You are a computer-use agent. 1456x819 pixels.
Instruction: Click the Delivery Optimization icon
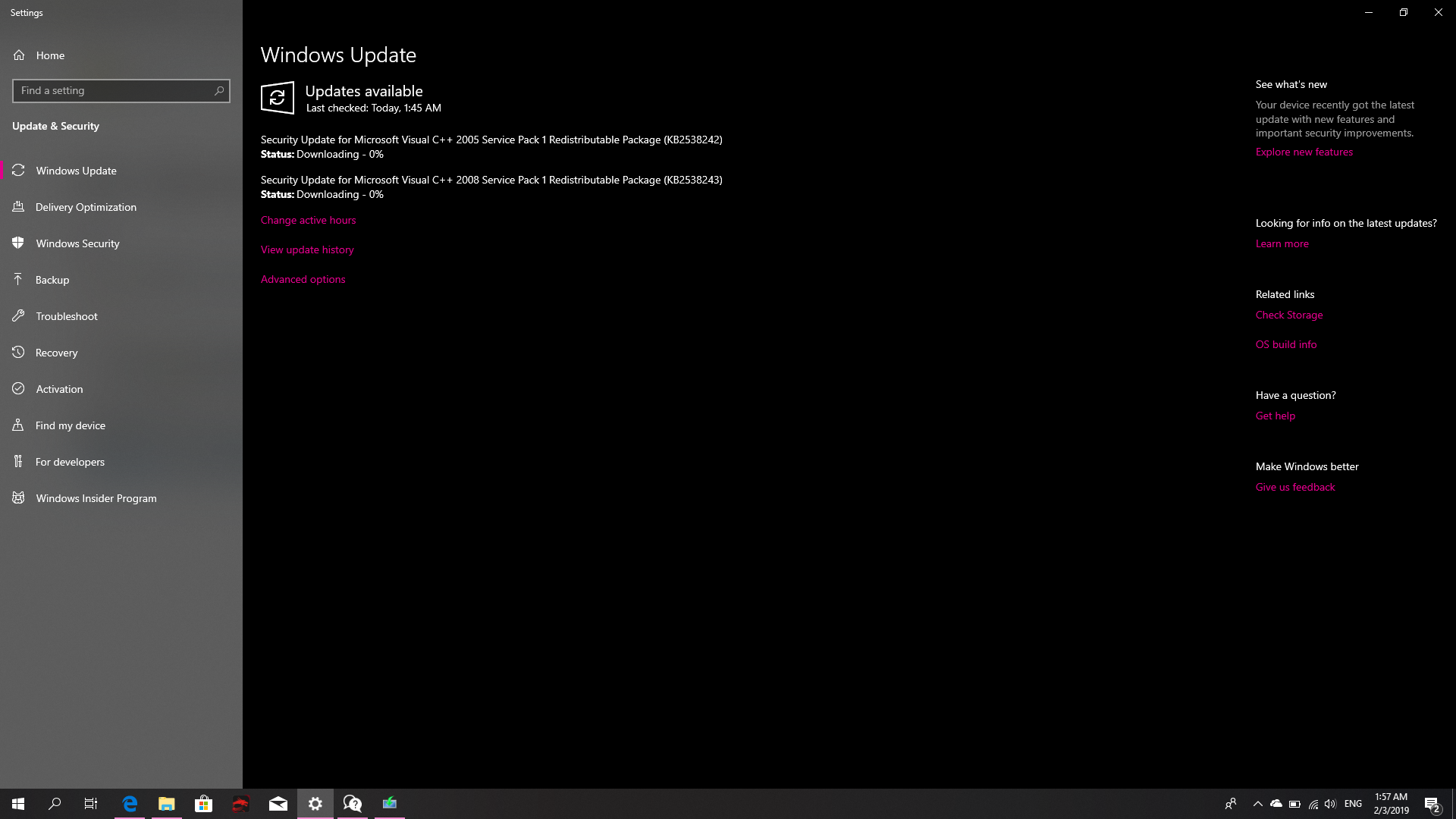(18, 207)
